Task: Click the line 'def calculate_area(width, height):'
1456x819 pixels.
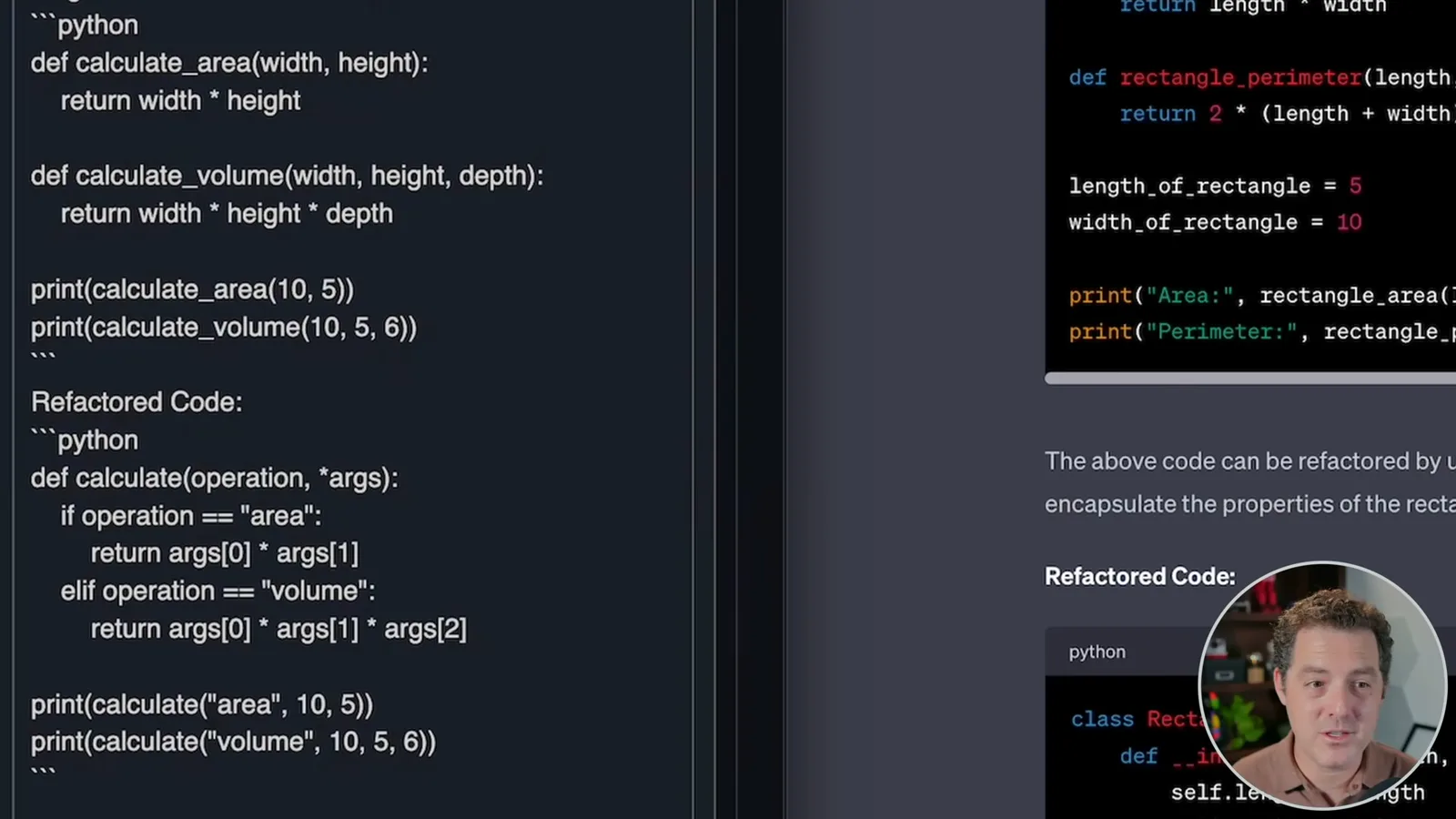Action: [229, 63]
